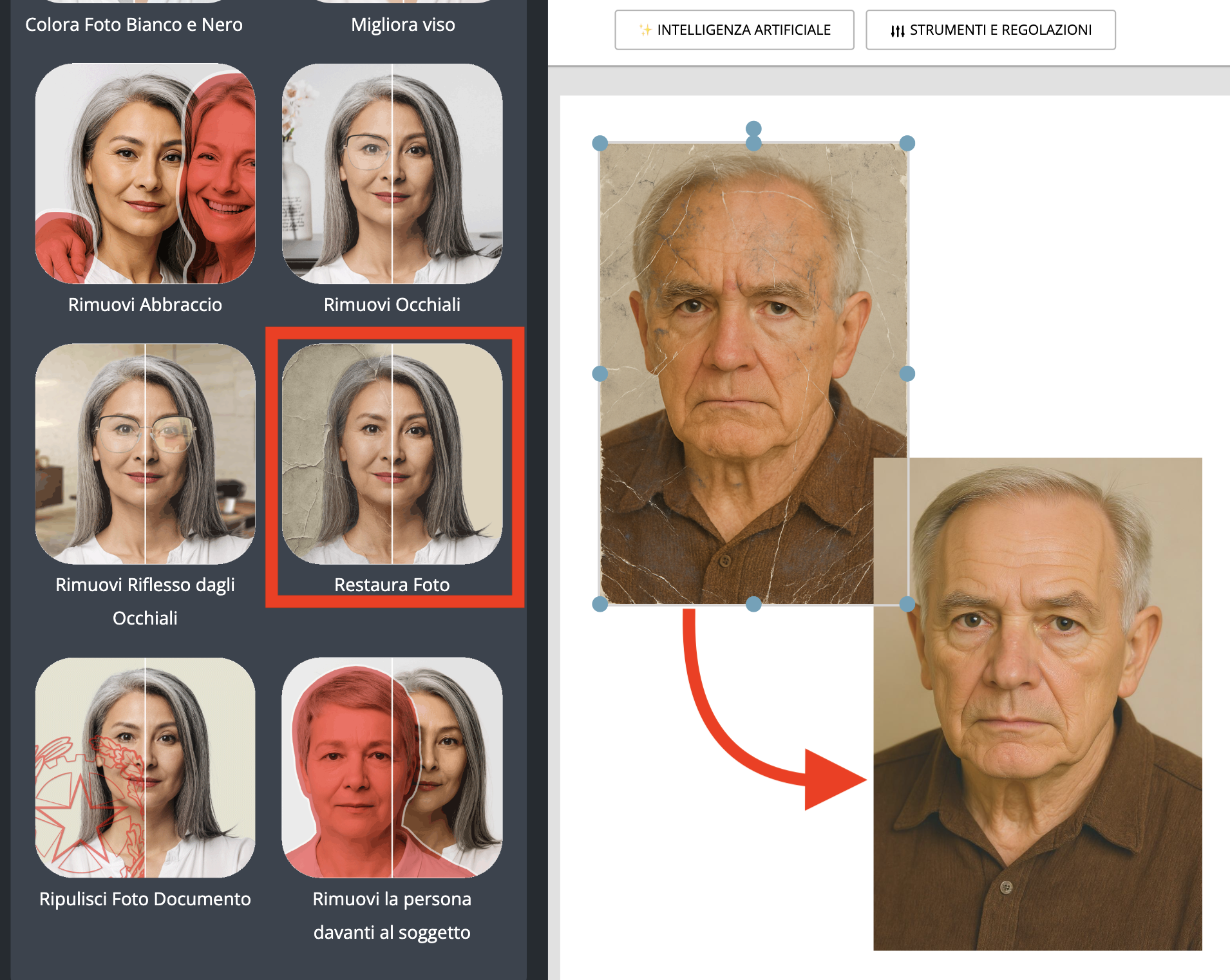Open the INTELLIGENZA ARTIFICIALE tab
Screen dimensions: 1230x980
(x=734, y=30)
